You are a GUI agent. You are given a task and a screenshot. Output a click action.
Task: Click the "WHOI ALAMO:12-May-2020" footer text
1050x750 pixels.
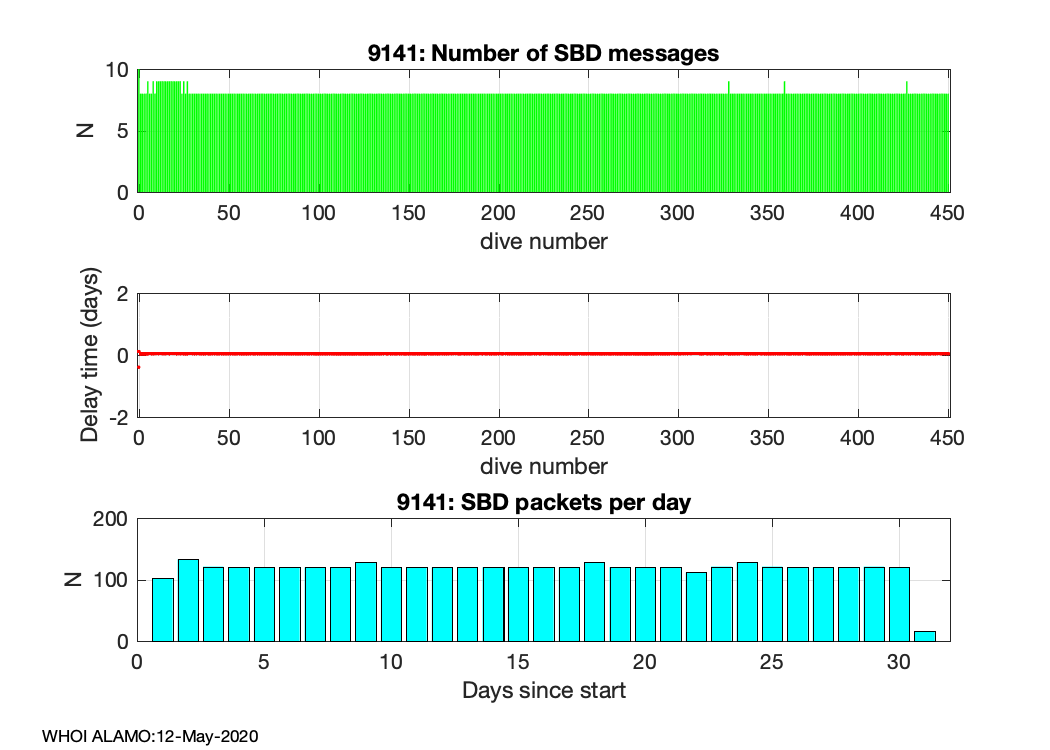[x=150, y=736]
